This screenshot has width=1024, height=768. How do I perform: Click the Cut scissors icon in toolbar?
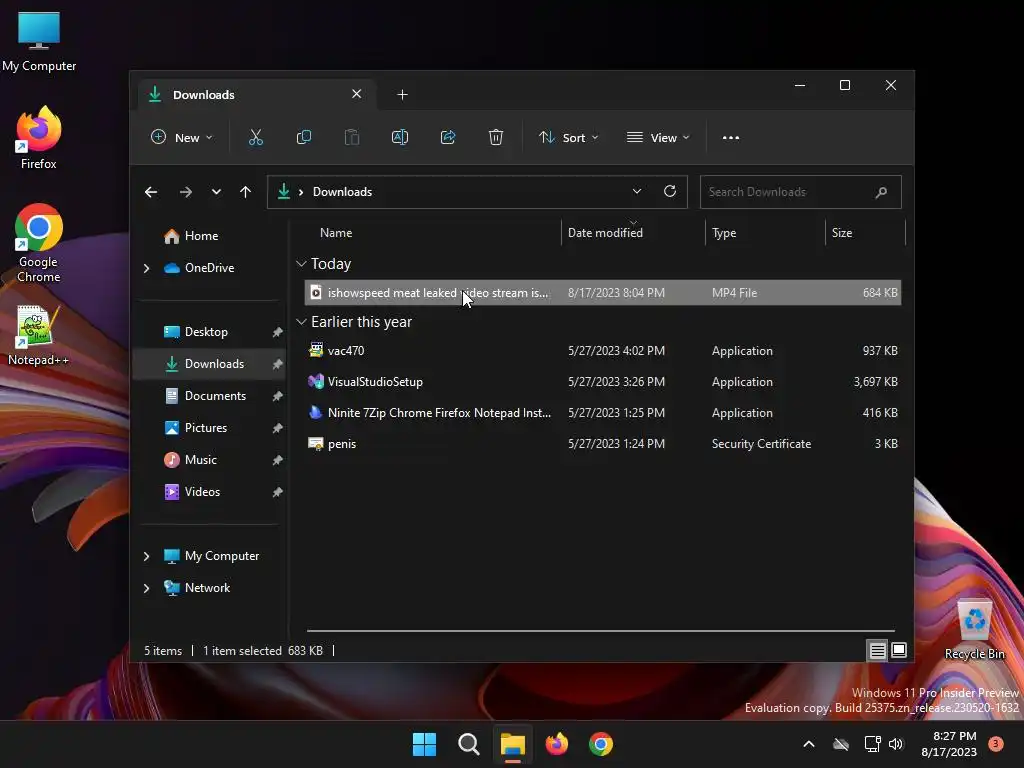click(x=255, y=137)
